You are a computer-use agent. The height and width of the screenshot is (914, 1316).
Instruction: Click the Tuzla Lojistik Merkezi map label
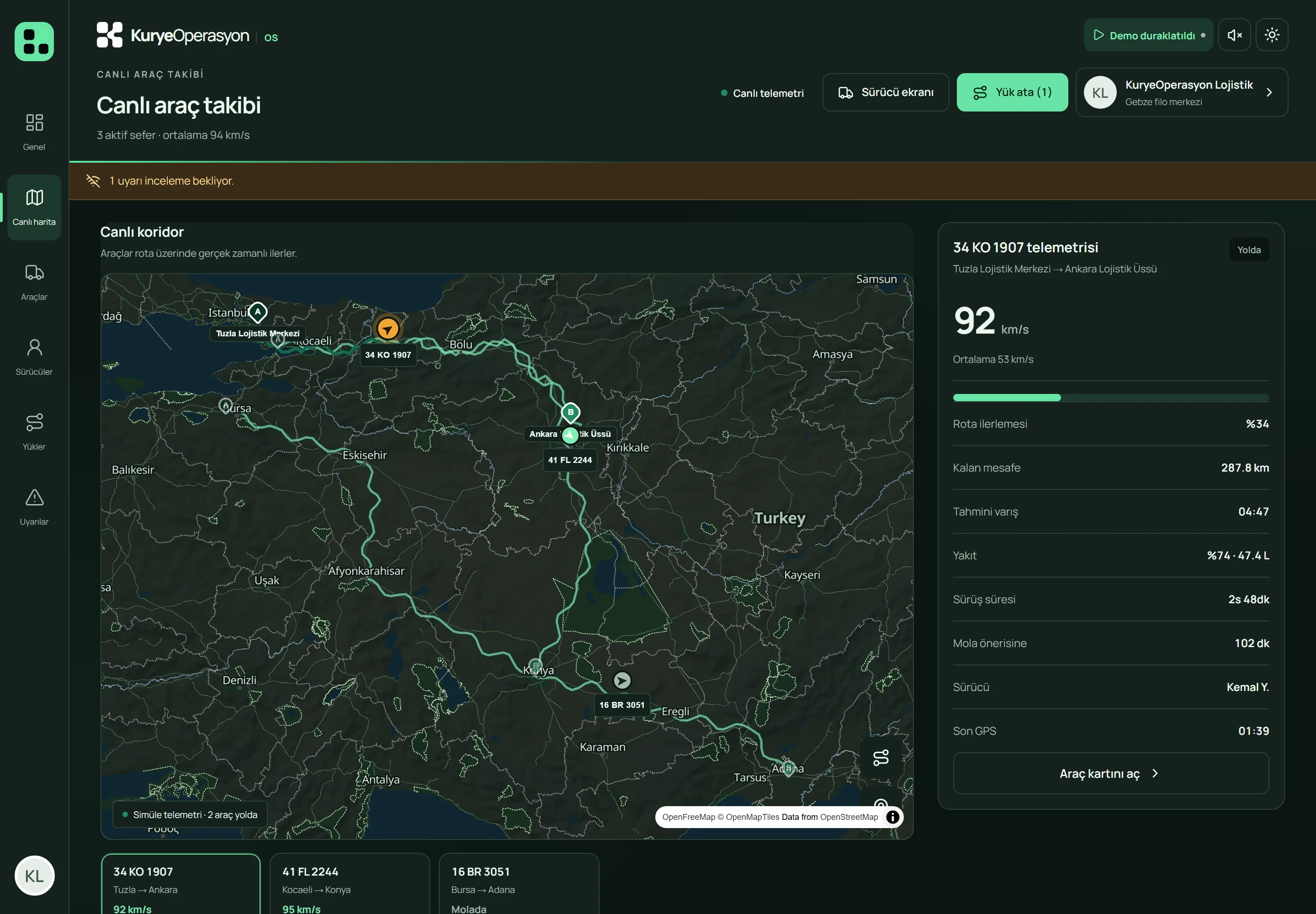(x=258, y=333)
